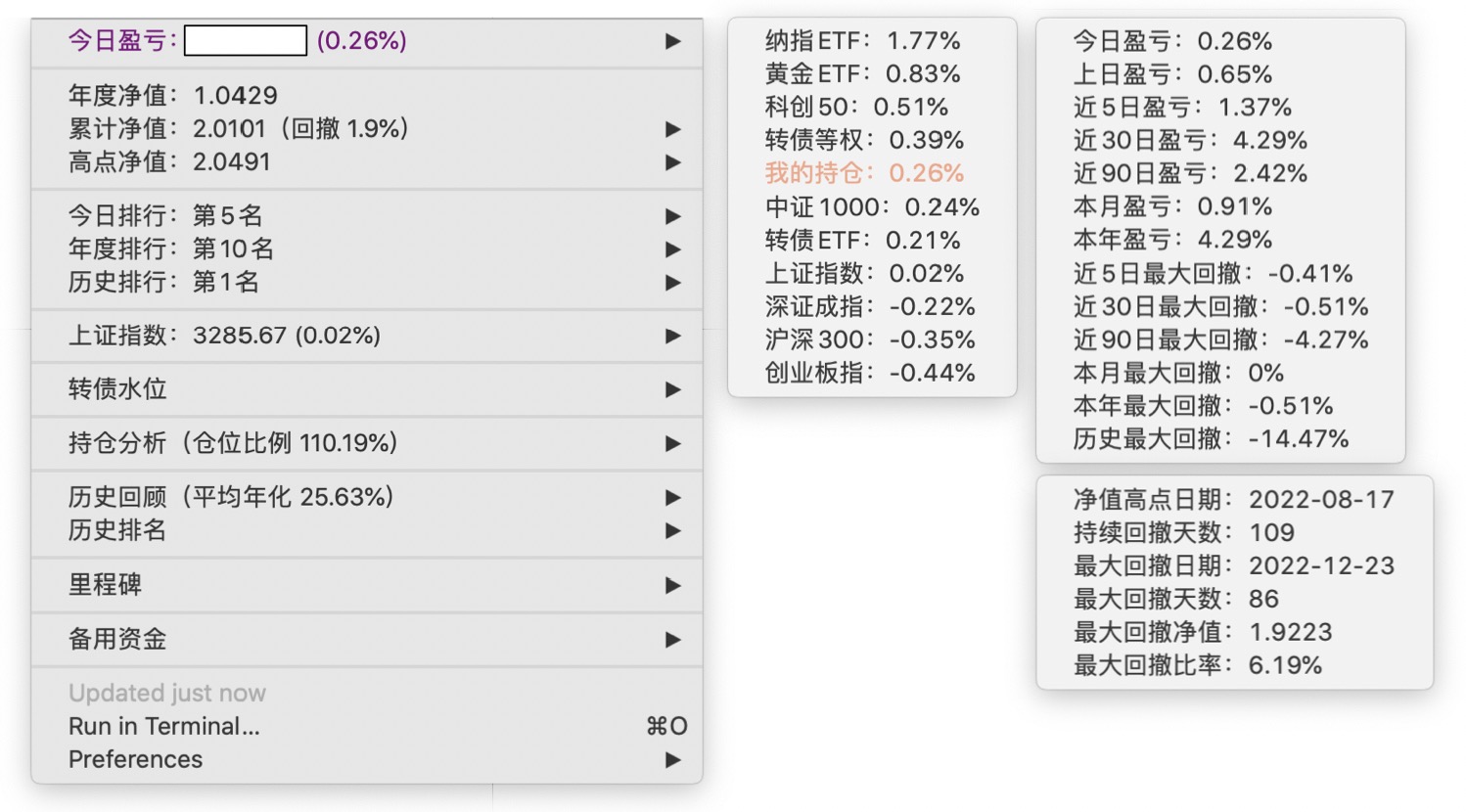This screenshot has height=812, width=1466.
Task: Select 近30日盈亏 4.29% entry
Action: click(1190, 141)
